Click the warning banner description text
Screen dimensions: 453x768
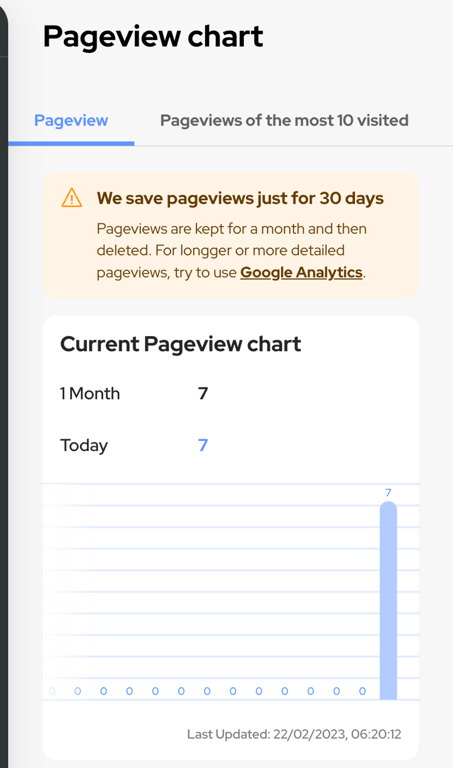point(232,250)
